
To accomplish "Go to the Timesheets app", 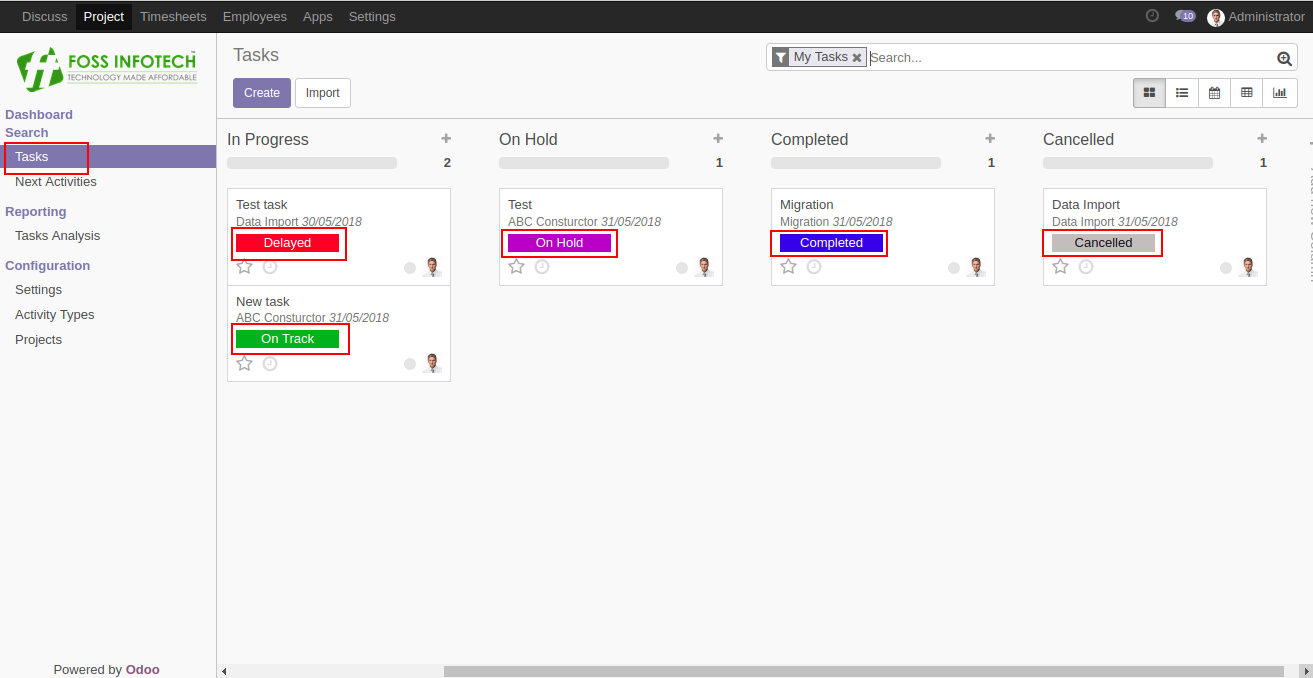I will 173,16.
